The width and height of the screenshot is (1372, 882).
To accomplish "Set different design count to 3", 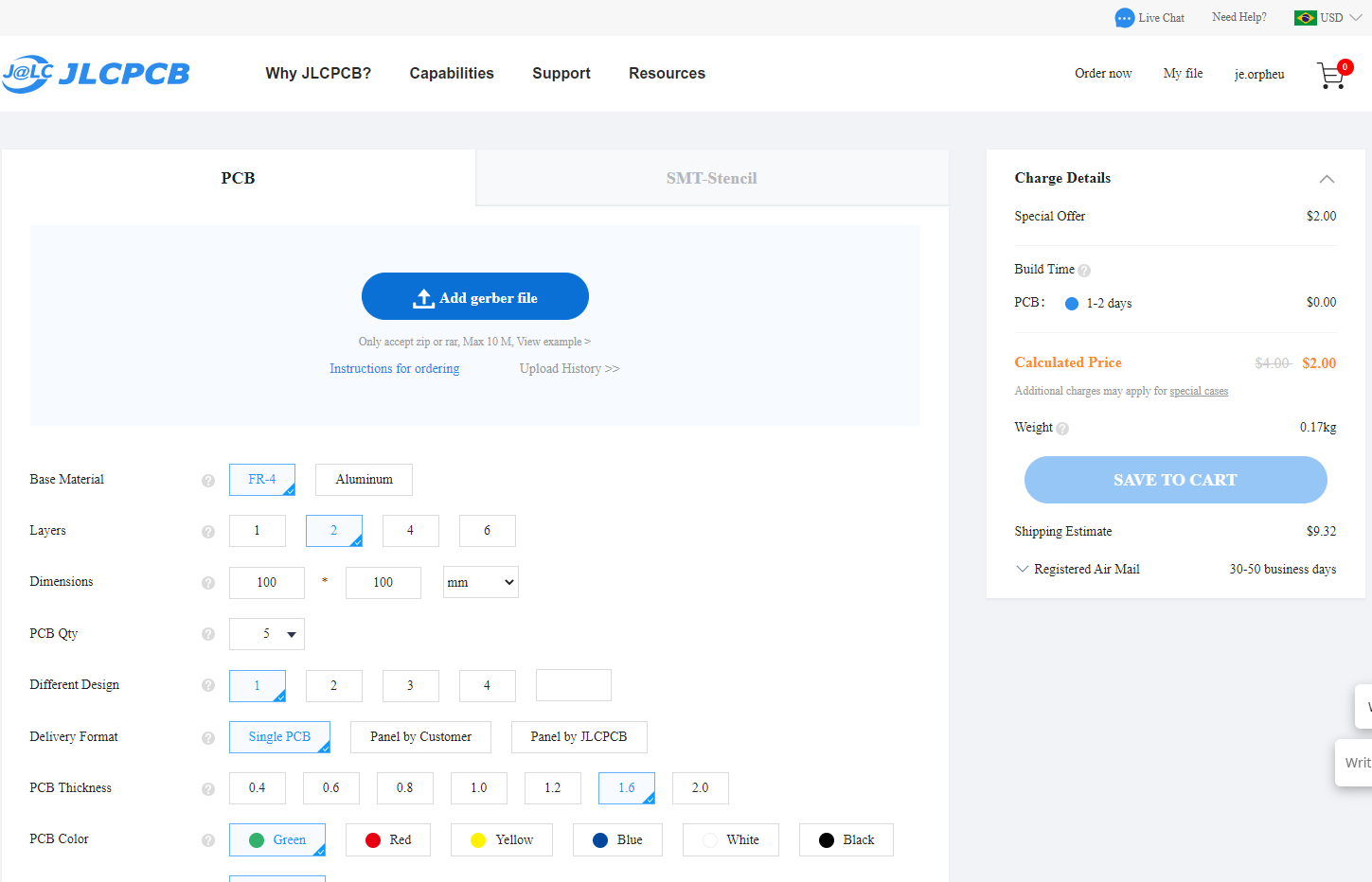I will 411,686.
